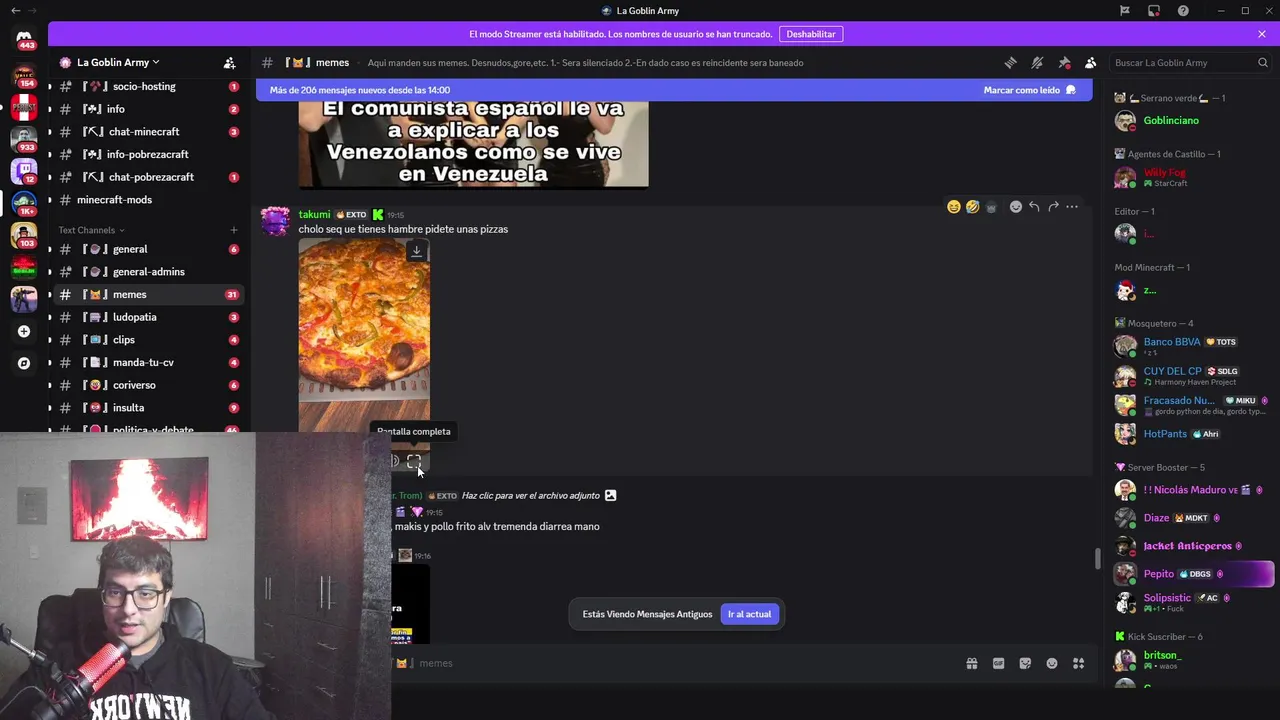Open the chat-minecraft channel
The height and width of the screenshot is (720, 1280).
click(147, 132)
